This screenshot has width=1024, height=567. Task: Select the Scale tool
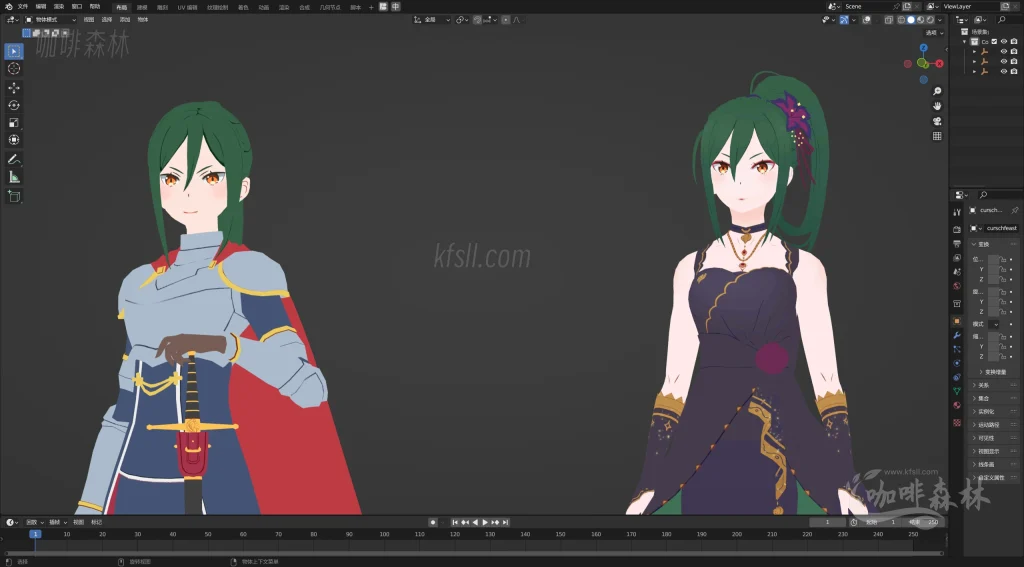point(14,123)
